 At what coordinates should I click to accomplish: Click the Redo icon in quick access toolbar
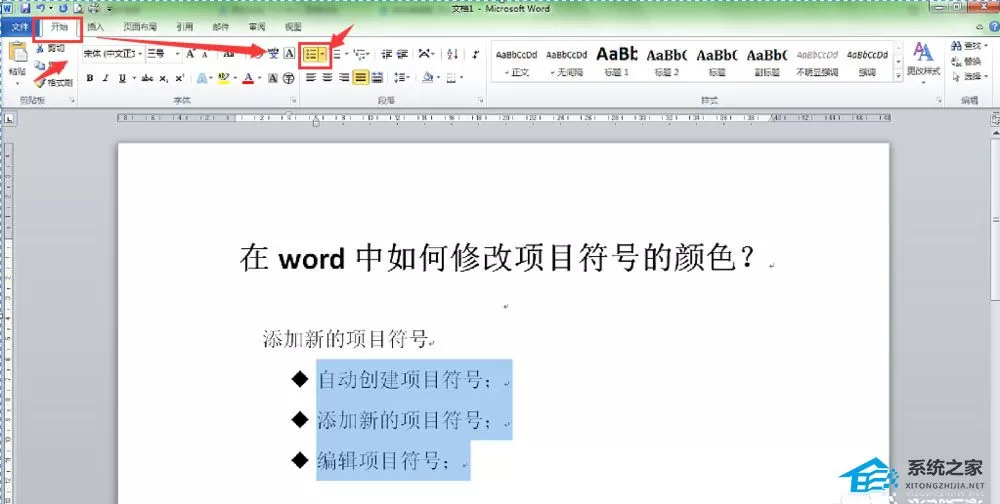[63, 8]
